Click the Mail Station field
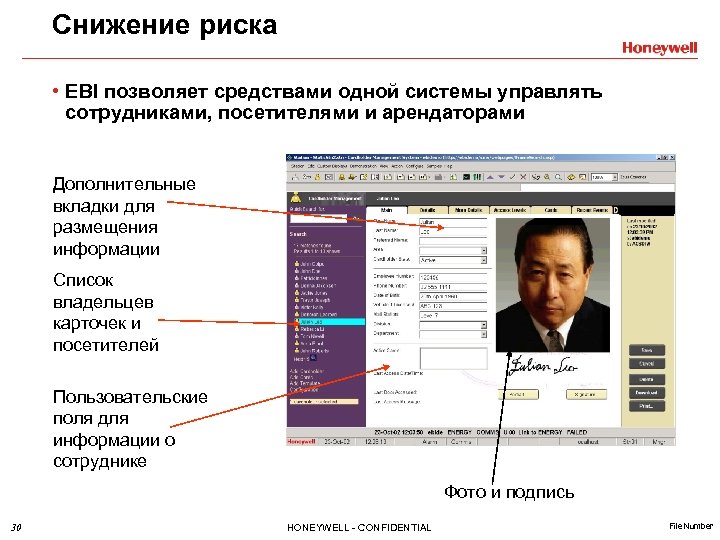 point(453,315)
